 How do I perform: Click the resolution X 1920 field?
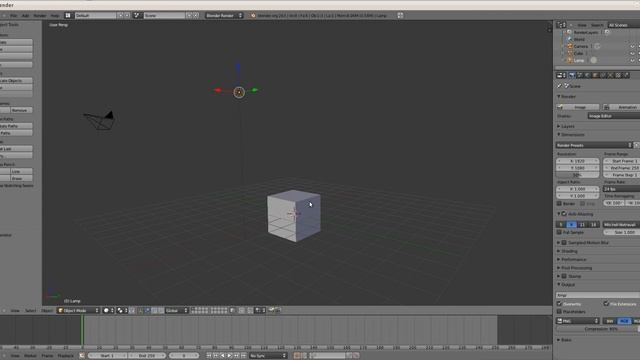(578, 161)
